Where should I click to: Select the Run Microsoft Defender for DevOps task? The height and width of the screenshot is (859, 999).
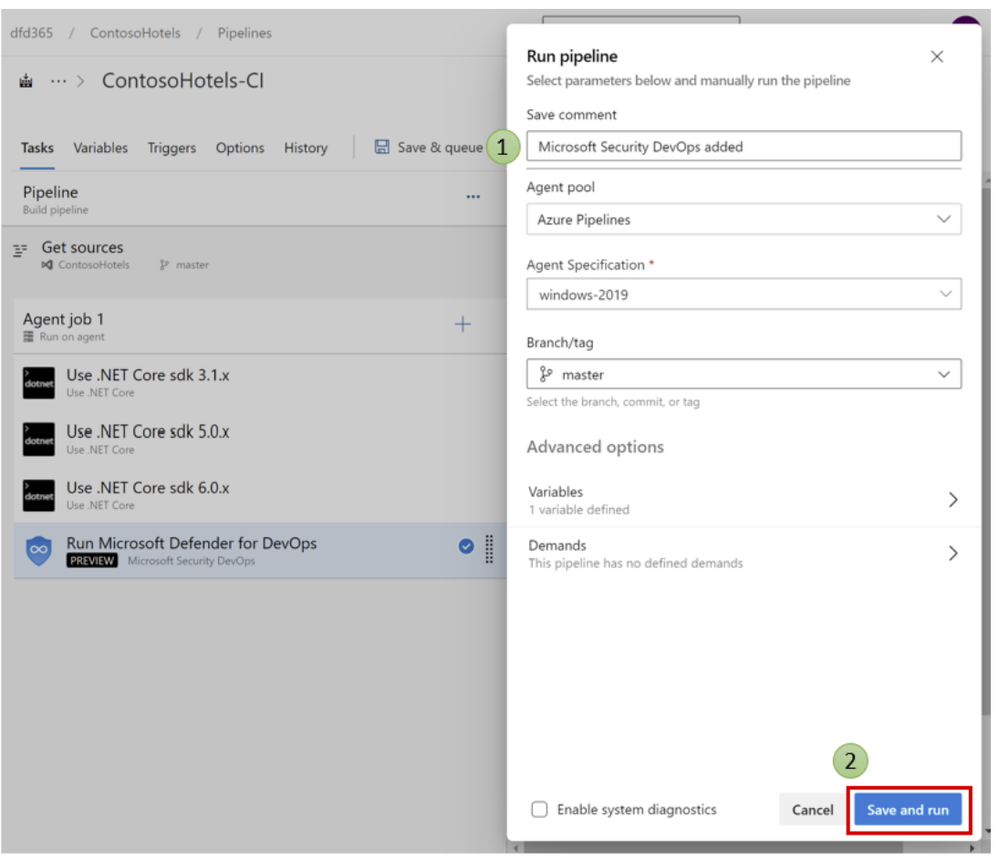click(x=260, y=551)
